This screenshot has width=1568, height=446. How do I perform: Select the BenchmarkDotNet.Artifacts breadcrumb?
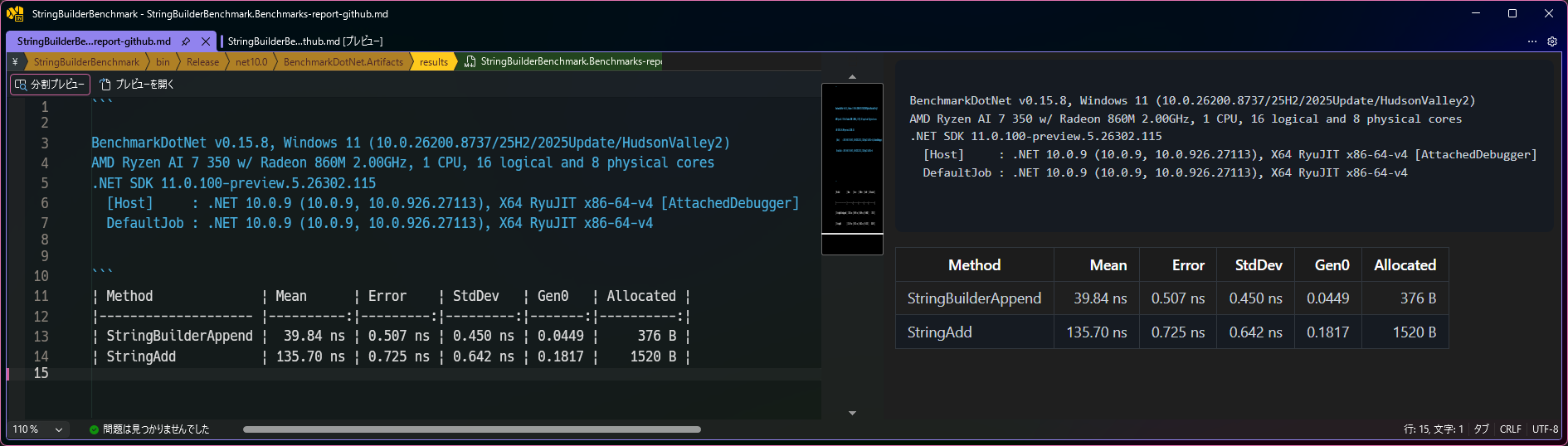pos(343,62)
